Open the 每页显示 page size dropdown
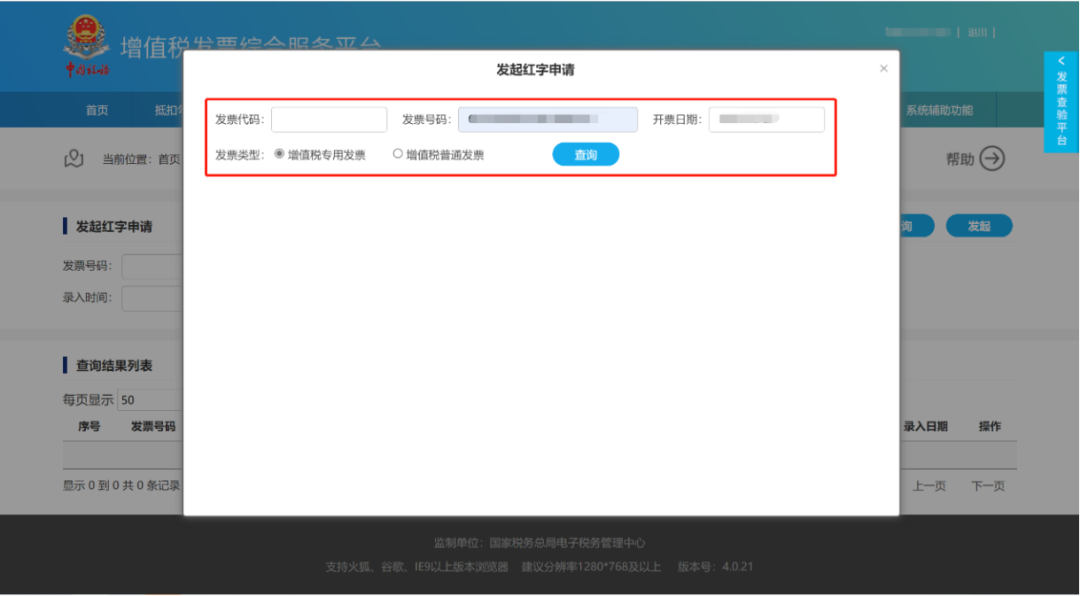Screen dimensions: 1080x596 click(x=150, y=400)
